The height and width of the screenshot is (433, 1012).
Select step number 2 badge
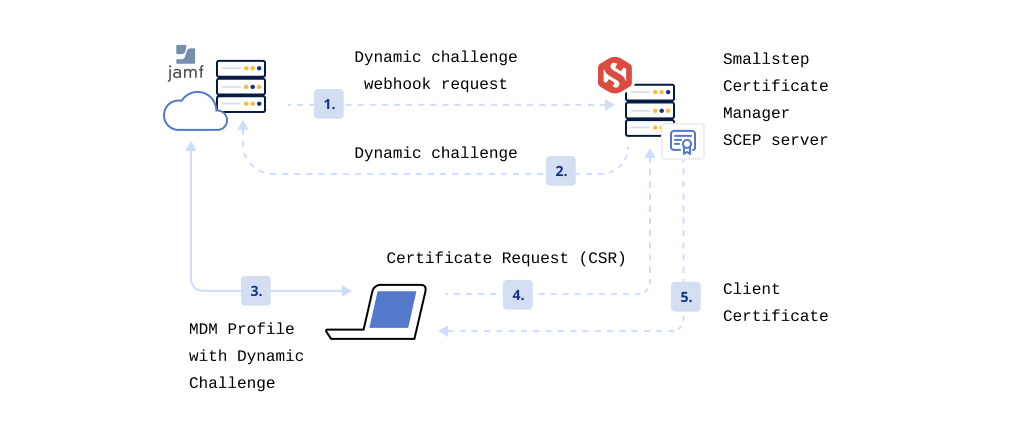pyautogui.click(x=561, y=171)
